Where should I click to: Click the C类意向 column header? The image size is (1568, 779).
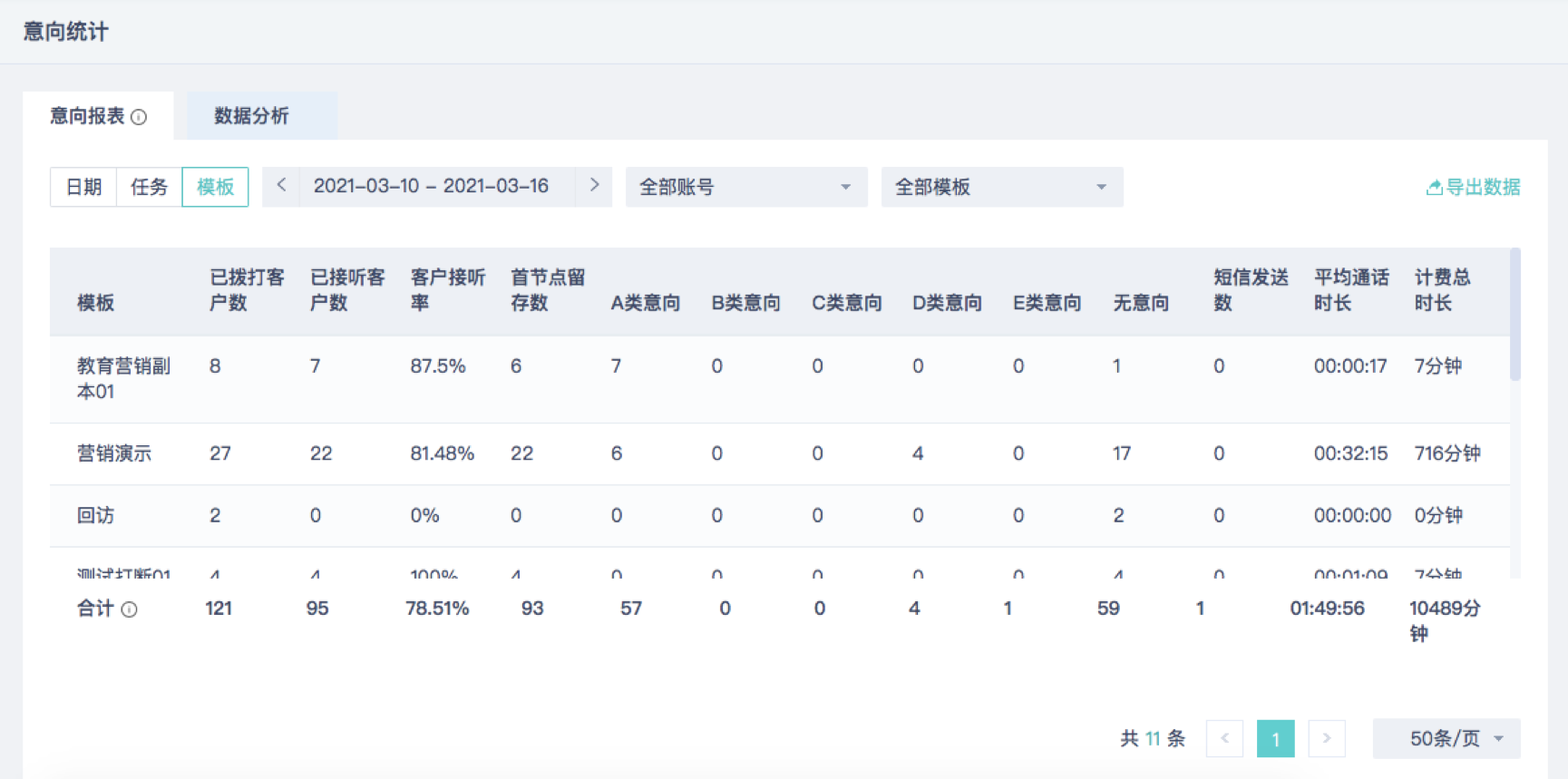tap(847, 303)
